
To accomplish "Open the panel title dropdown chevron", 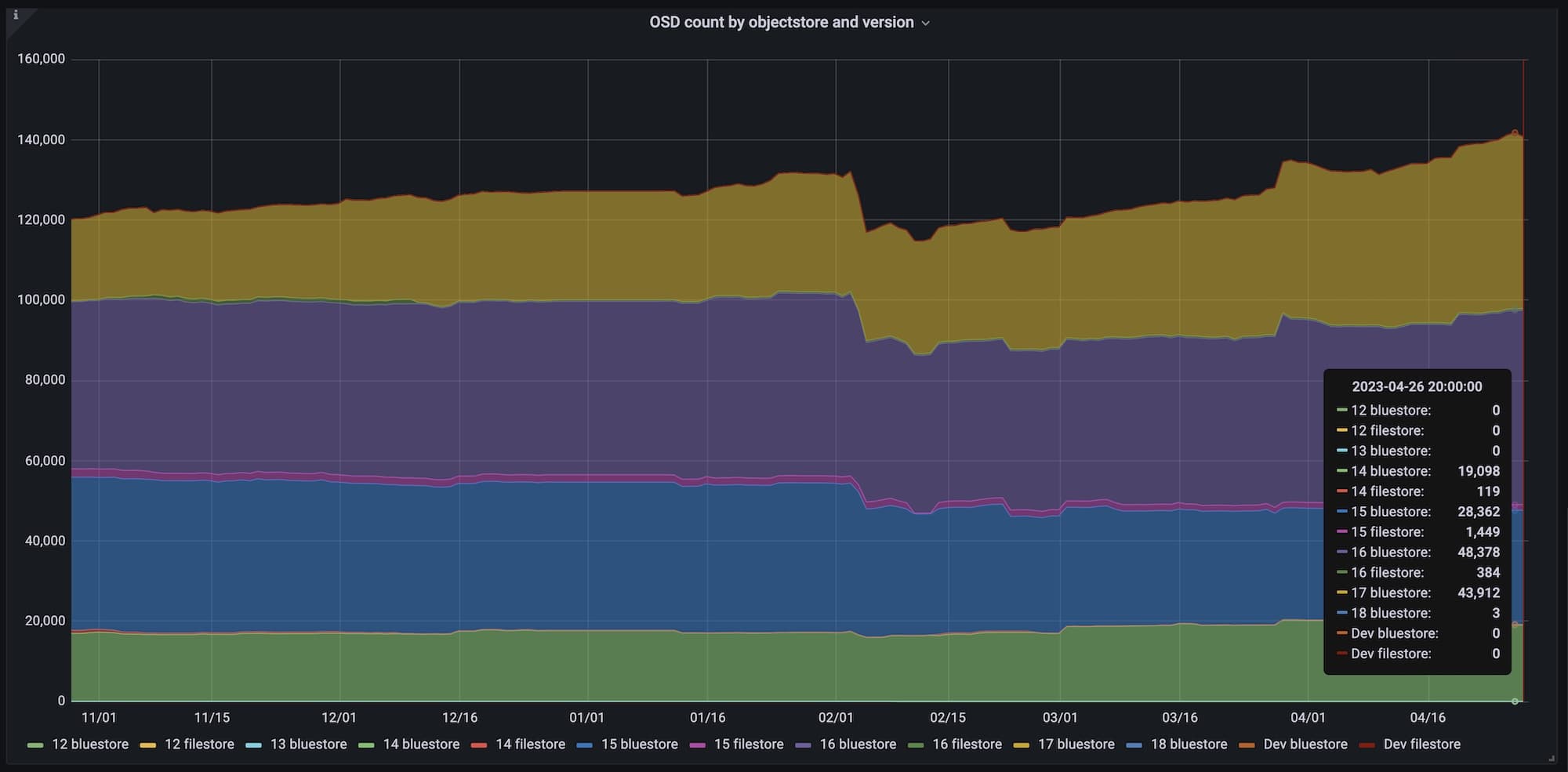I will (x=926, y=24).
